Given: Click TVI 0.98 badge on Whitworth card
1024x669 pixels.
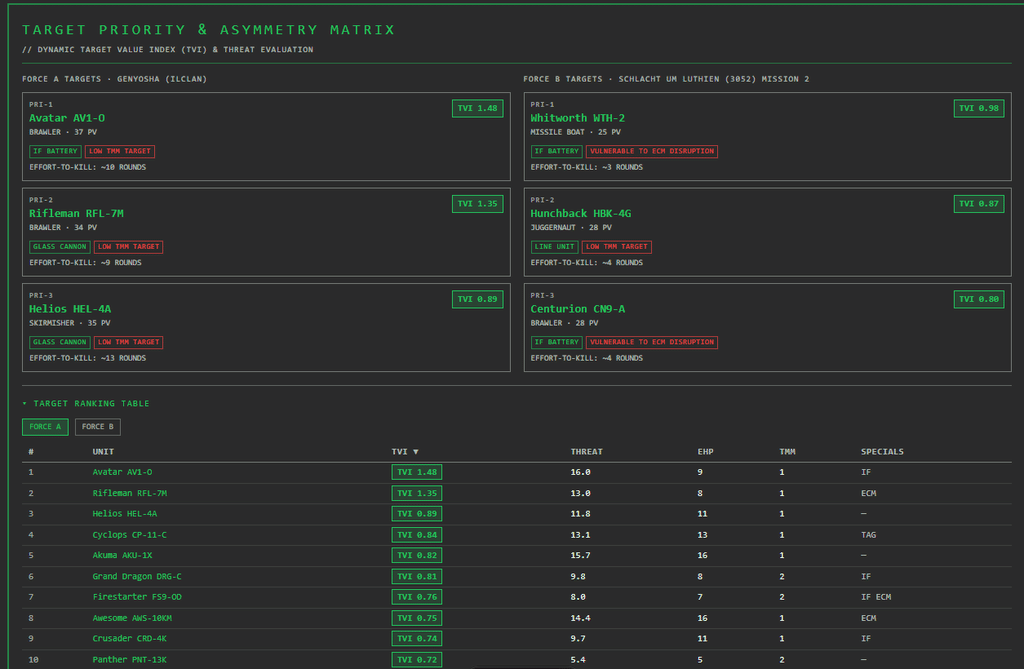Looking at the screenshot, I should [978, 108].
